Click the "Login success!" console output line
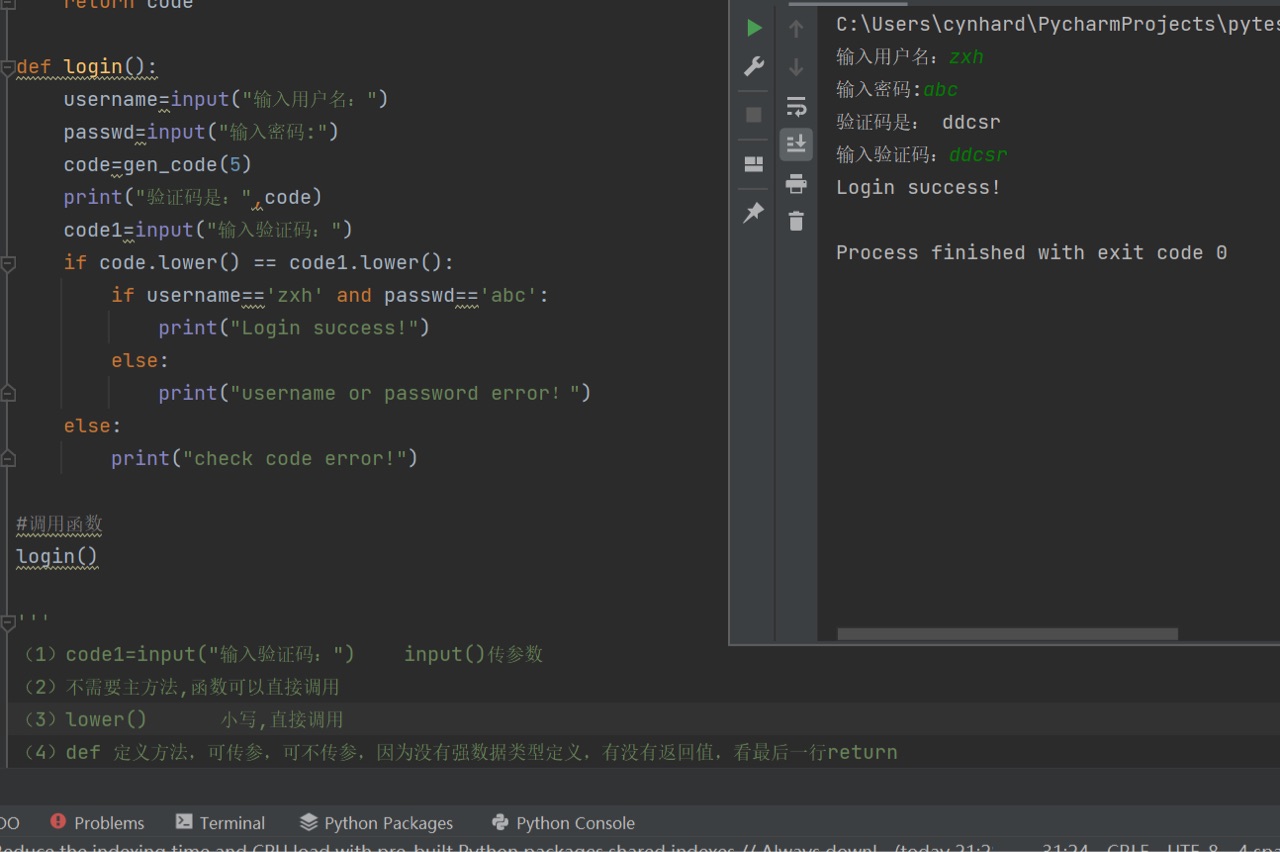1280x852 pixels. coord(918,188)
